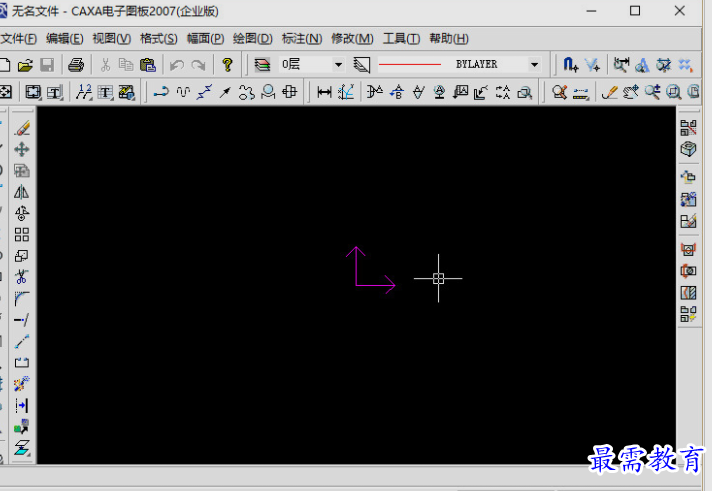Viewport: 712px width, 491px height.
Task: Open the 编辑(E) menu
Action: 64,39
